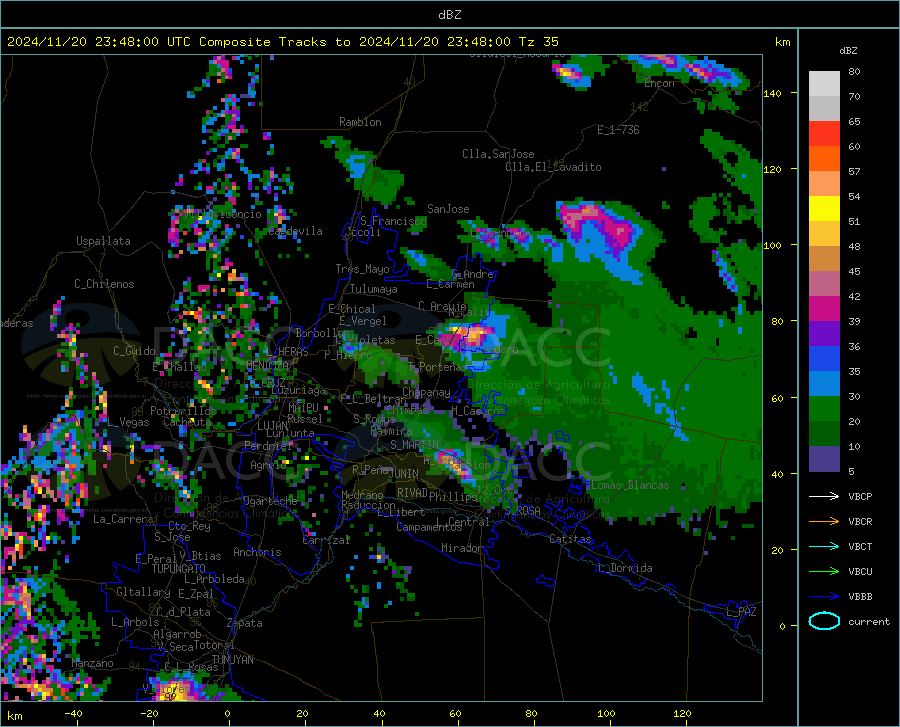Click the 'Catitas' map label
The image size is (900, 727).
pos(571,539)
